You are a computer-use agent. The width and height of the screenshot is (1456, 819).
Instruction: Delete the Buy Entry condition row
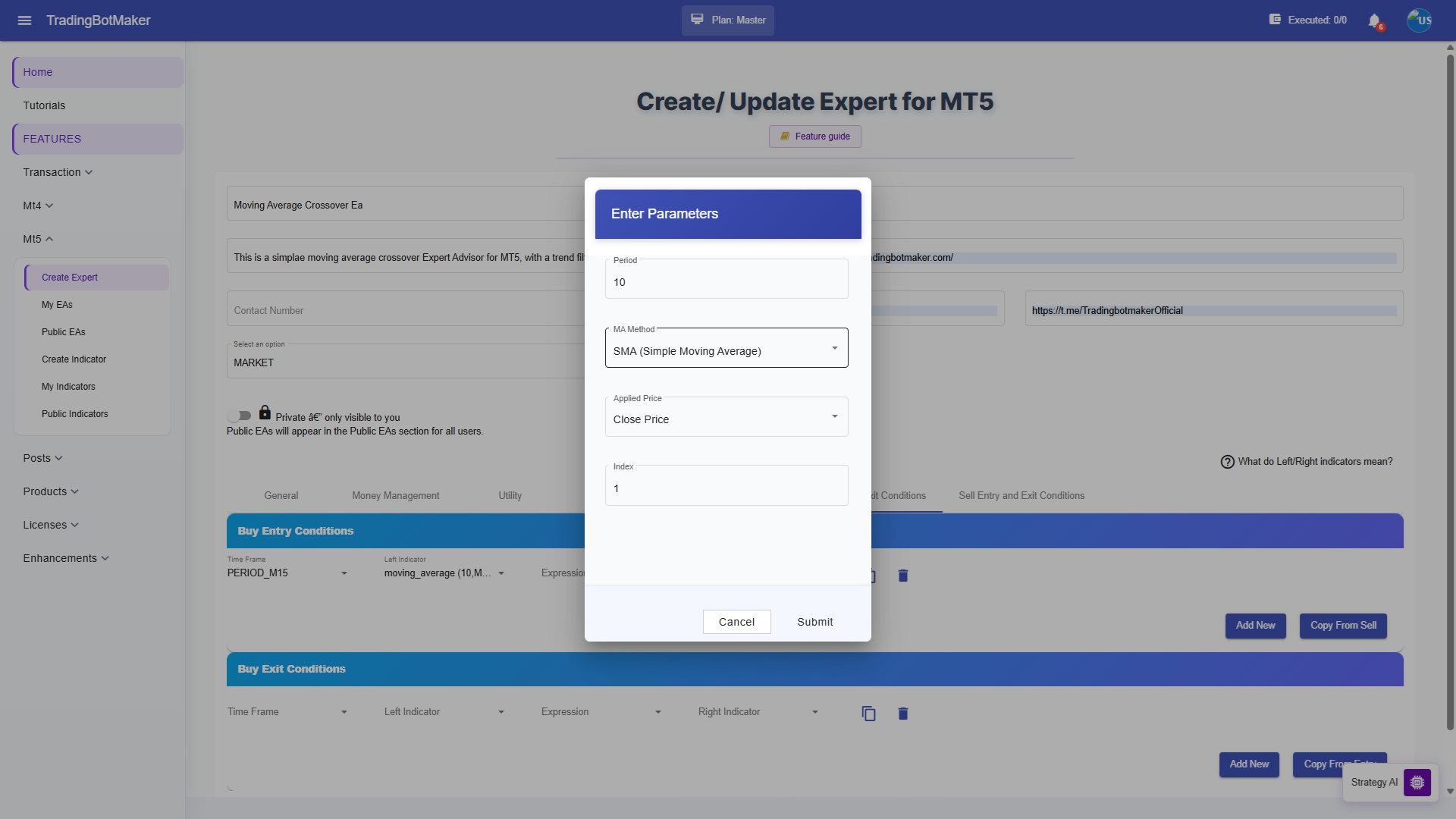[902, 576]
